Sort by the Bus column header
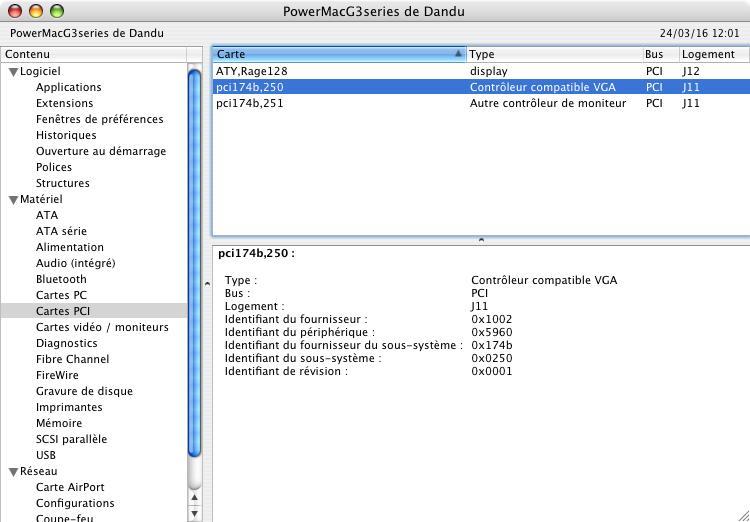The height and width of the screenshot is (522, 750). pos(661,54)
